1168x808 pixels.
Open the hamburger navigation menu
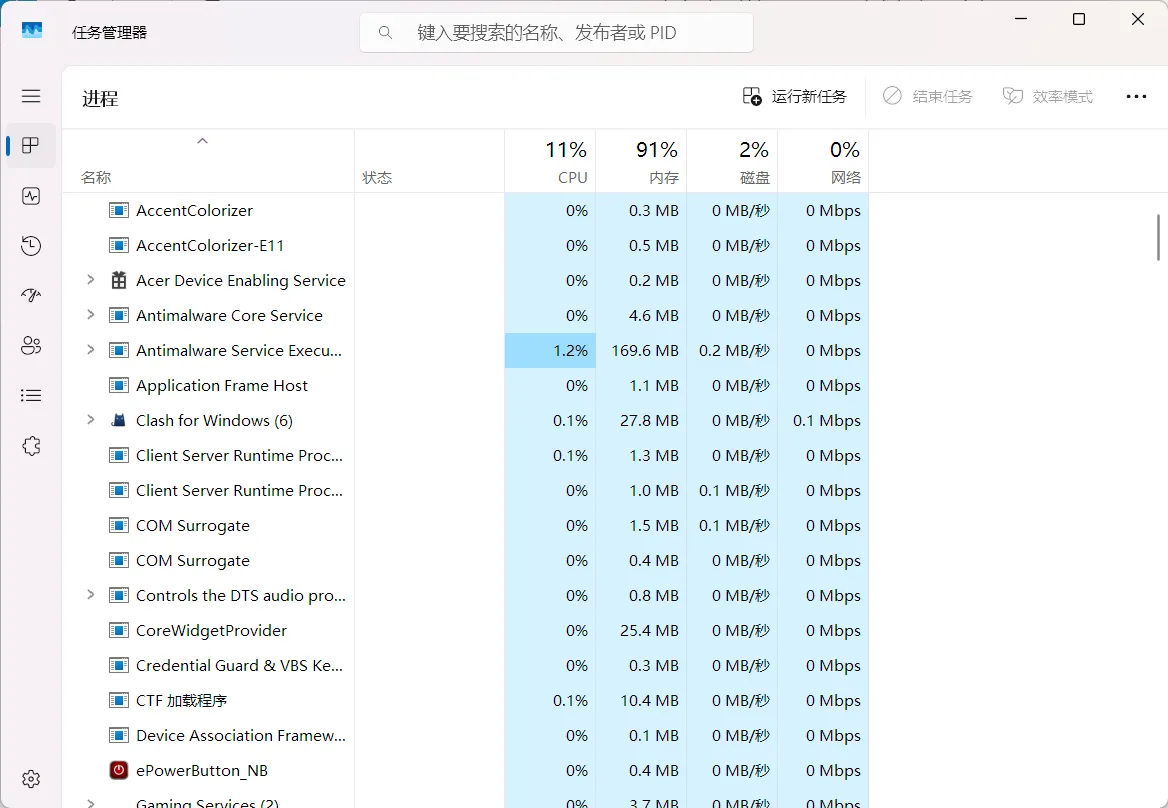(31, 96)
